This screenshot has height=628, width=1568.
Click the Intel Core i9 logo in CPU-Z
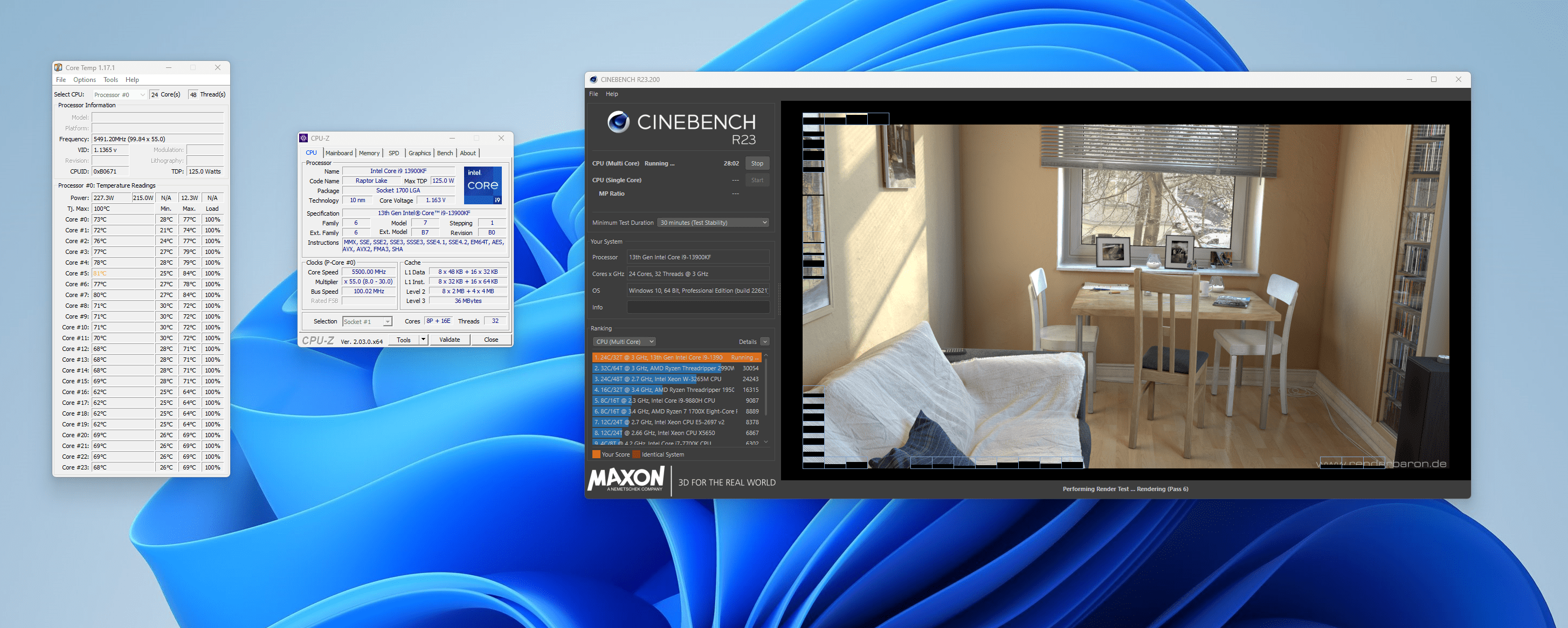483,185
